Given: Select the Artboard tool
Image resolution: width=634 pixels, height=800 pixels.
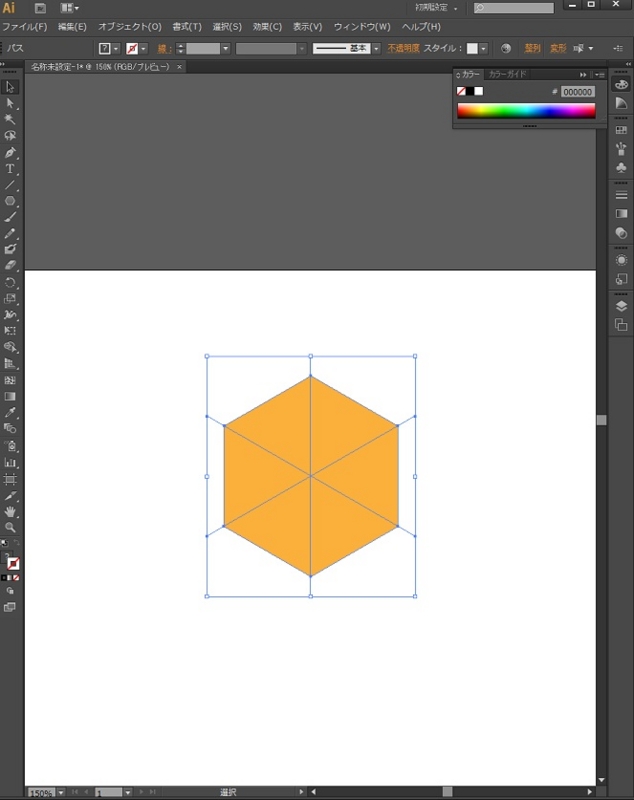Looking at the screenshot, I should 10,479.
